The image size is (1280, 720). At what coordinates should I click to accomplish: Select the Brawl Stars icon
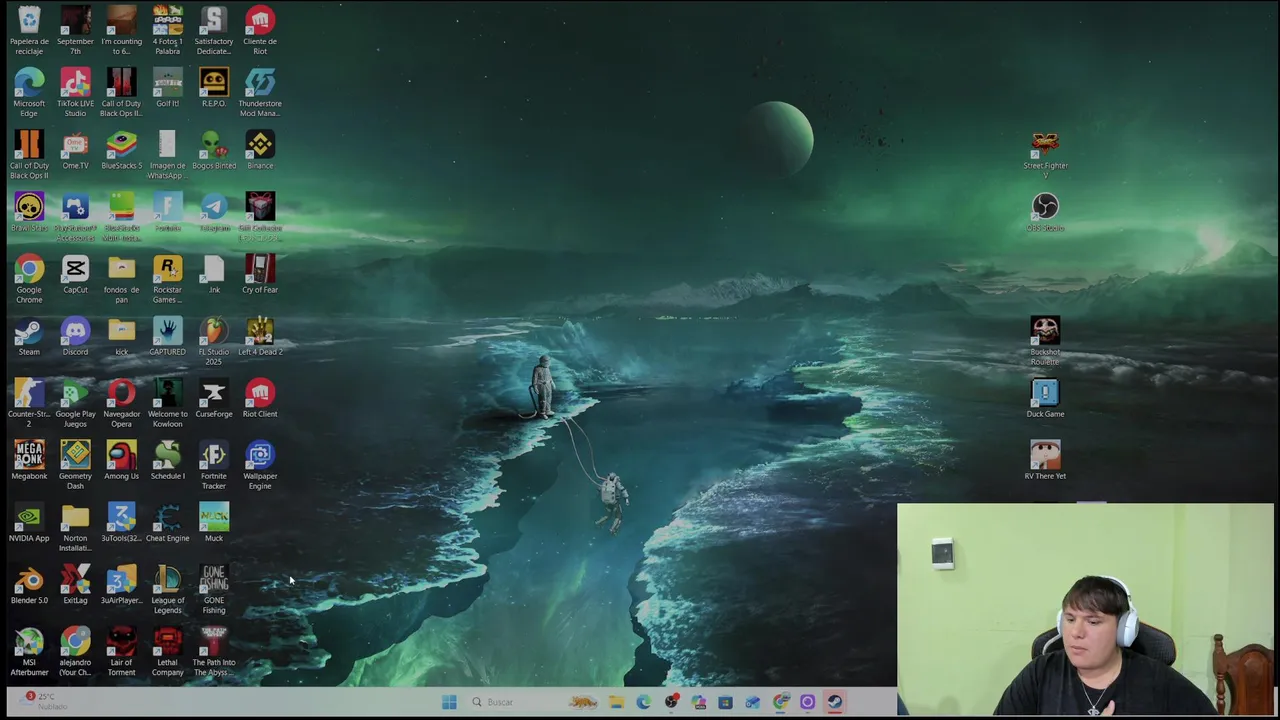coord(29,212)
